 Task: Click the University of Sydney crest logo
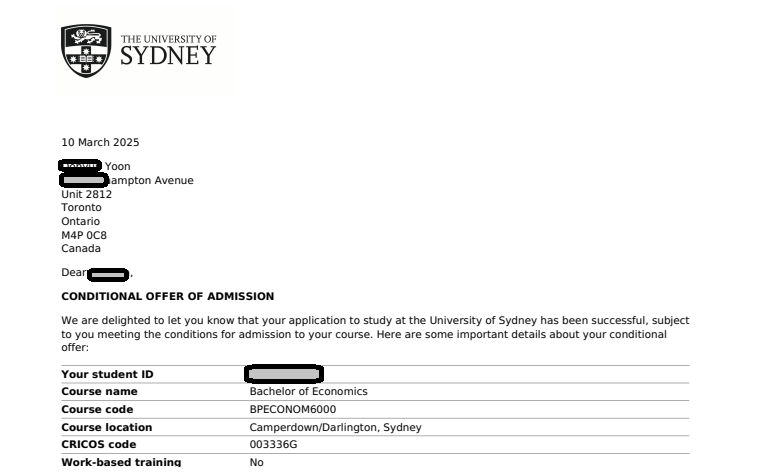point(86,50)
